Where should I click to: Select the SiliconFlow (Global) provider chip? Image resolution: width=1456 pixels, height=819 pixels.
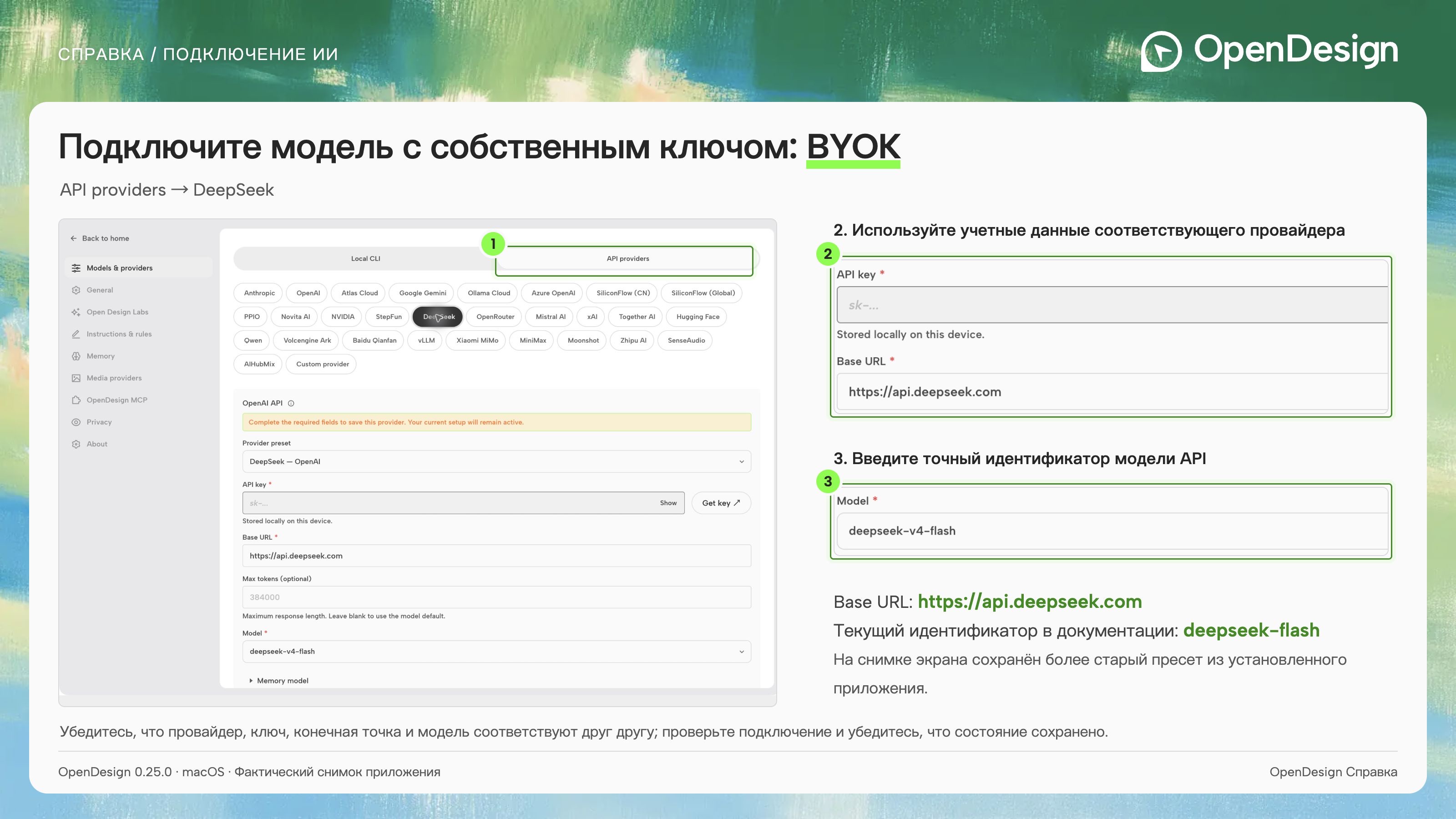coord(703,293)
